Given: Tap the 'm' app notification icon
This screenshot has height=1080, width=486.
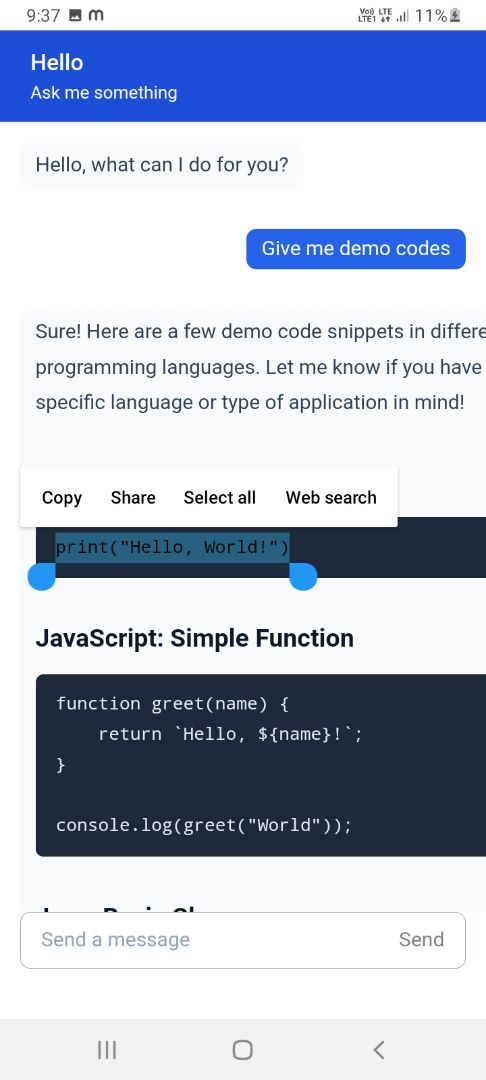Looking at the screenshot, I should (x=96, y=15).
